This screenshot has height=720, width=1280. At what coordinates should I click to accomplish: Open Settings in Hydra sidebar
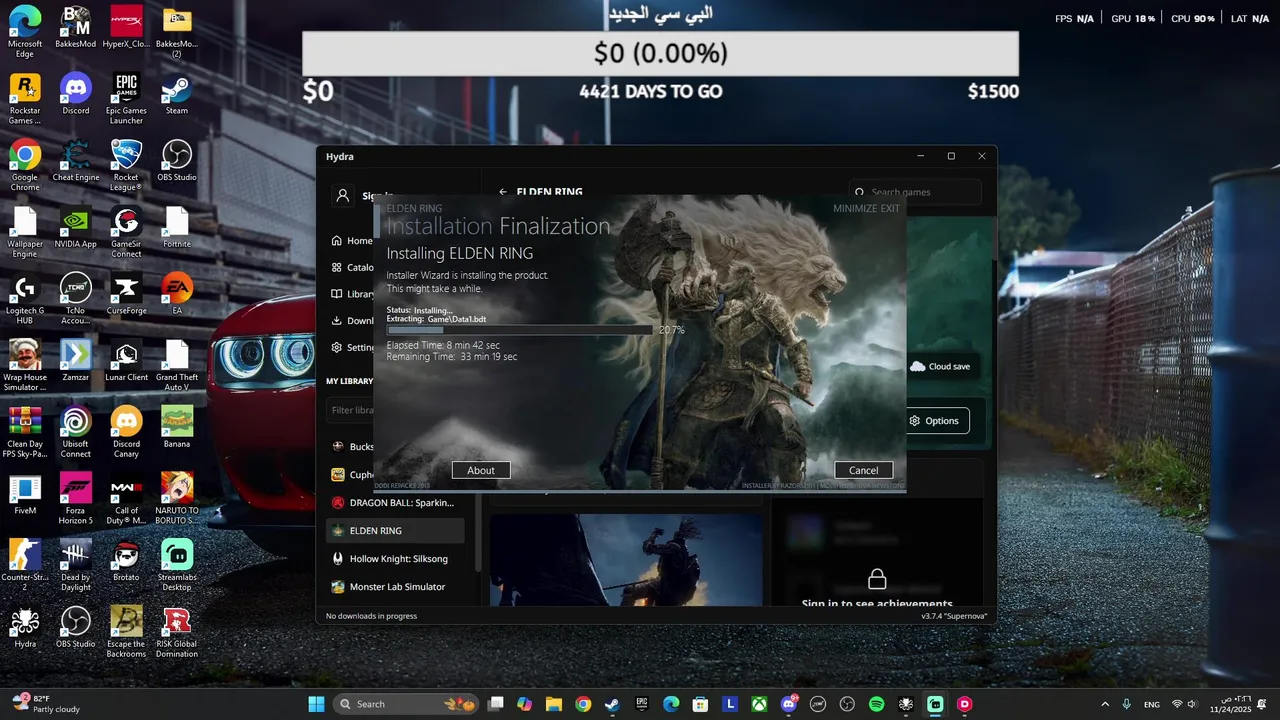352,348
